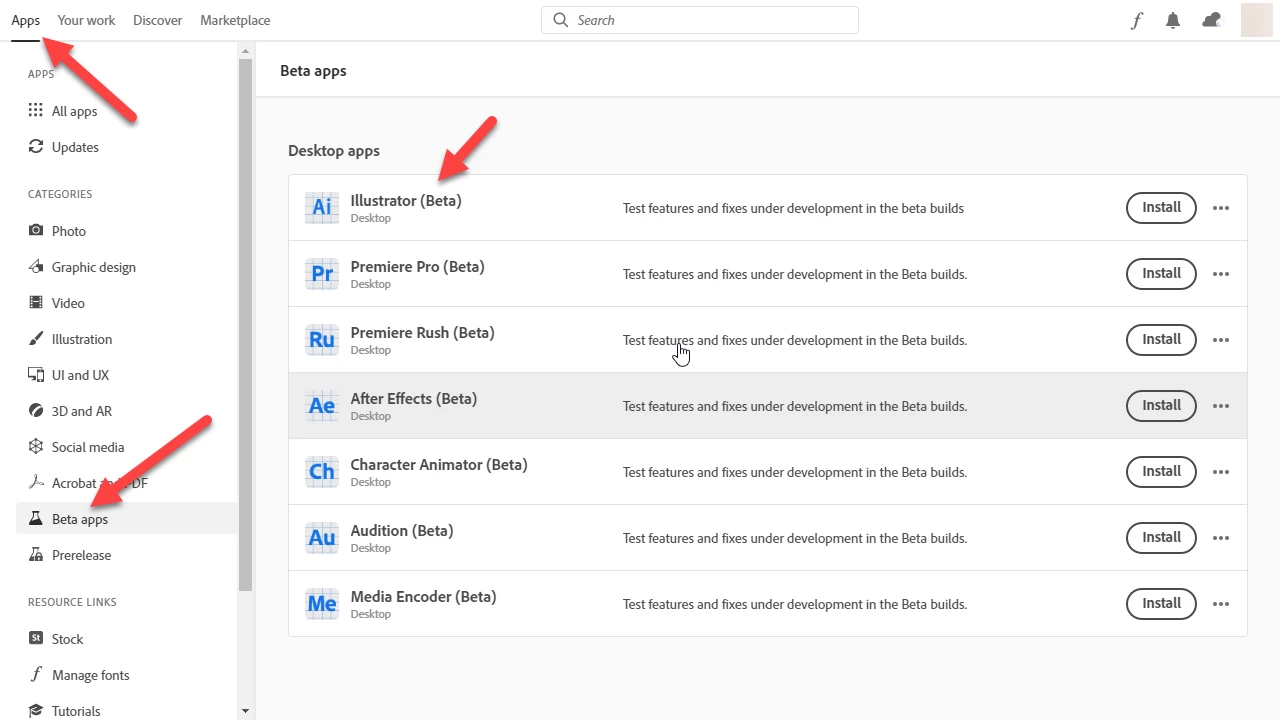Install After Effects (Beta)
1280x720 pixels.
[x=1162, y=406]
